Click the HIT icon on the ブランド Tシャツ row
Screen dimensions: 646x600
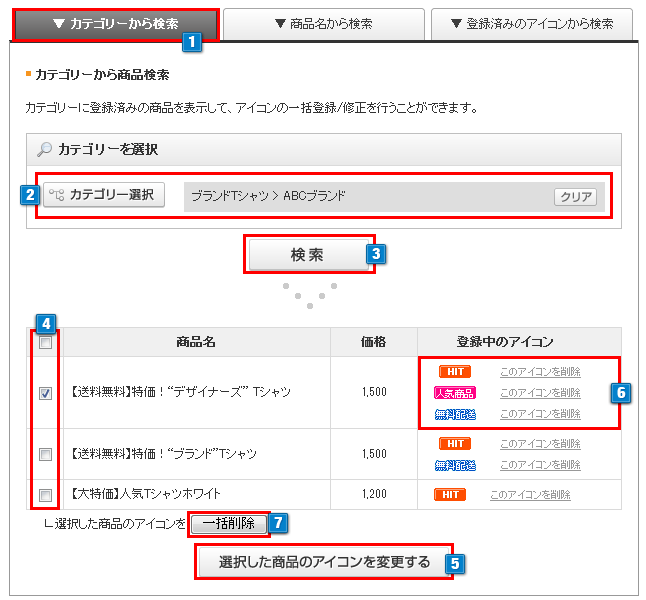coord(455,444)
